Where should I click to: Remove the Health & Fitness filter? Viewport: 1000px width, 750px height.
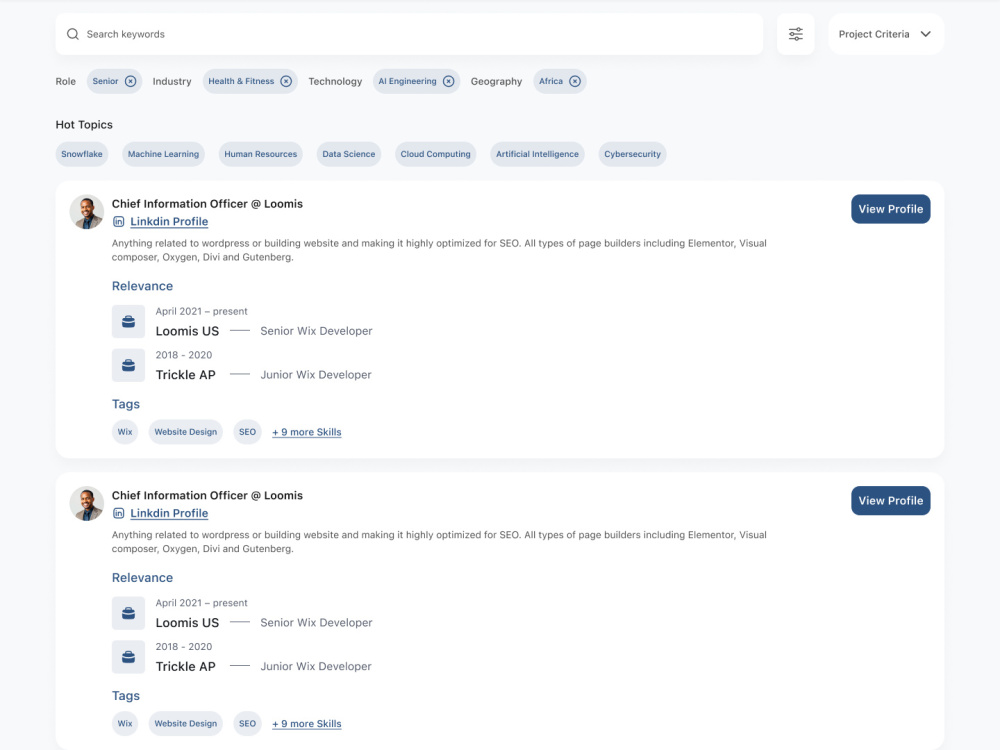click(x=286, y=81)
